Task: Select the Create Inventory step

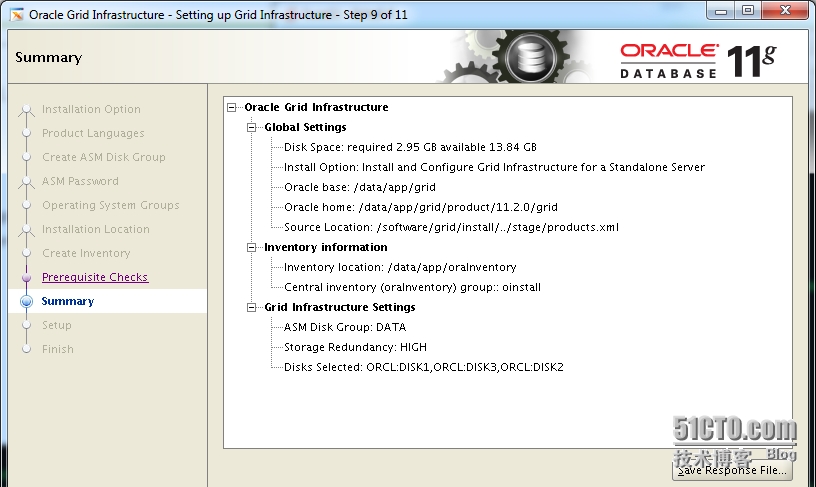Action: [x=86, y=253]
